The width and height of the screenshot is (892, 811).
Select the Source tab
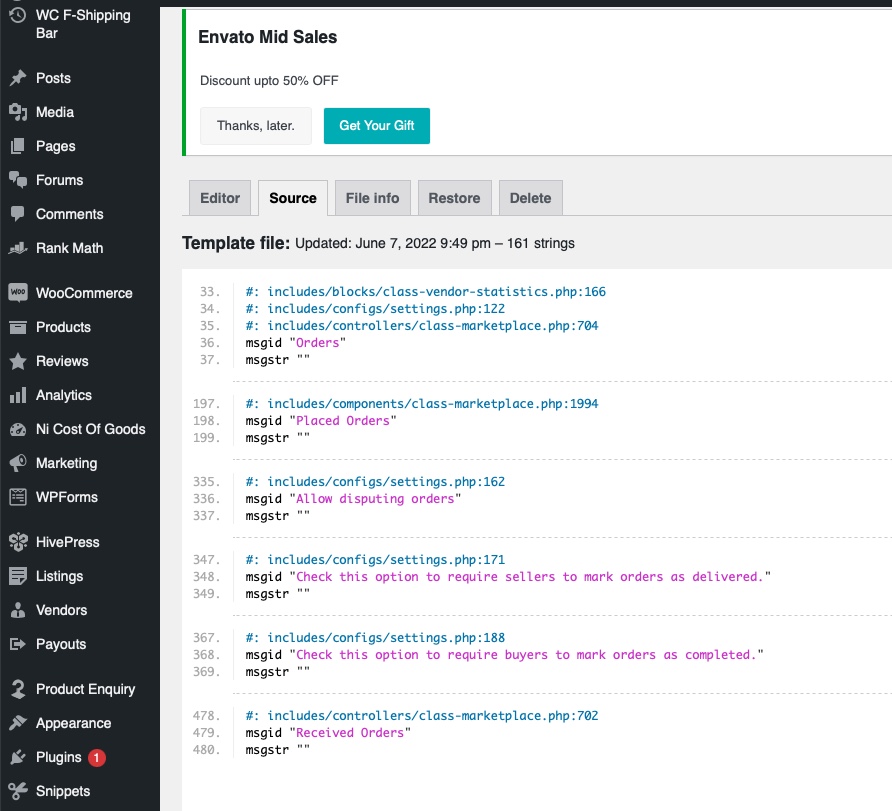(292, 198)
